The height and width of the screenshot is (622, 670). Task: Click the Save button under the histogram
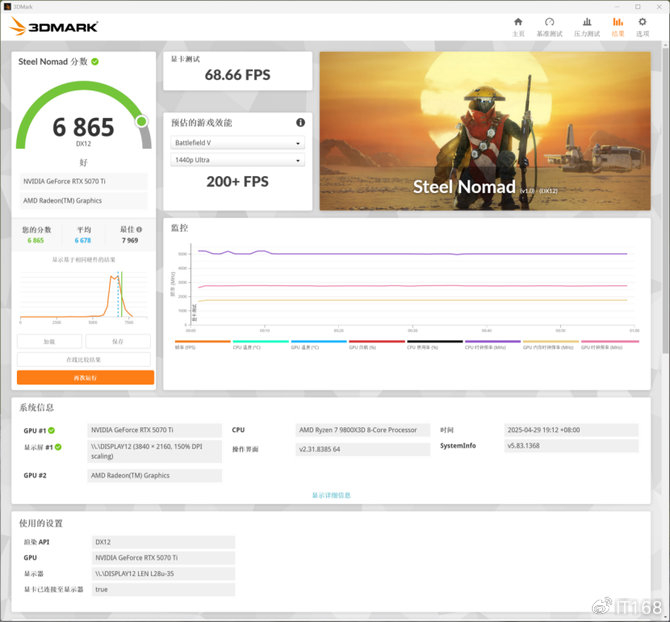(x=118, y=341)
